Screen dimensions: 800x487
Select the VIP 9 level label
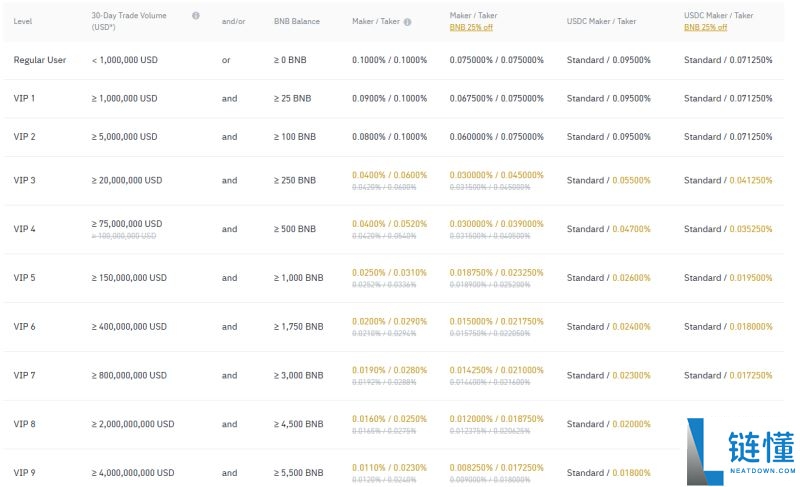coord(24,473)
